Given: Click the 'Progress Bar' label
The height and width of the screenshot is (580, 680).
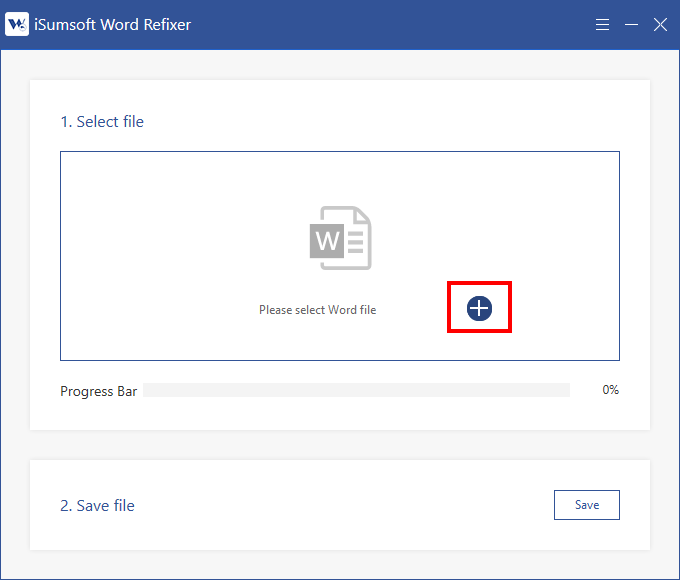Looking at the screenshot, I should coord(98,391).
